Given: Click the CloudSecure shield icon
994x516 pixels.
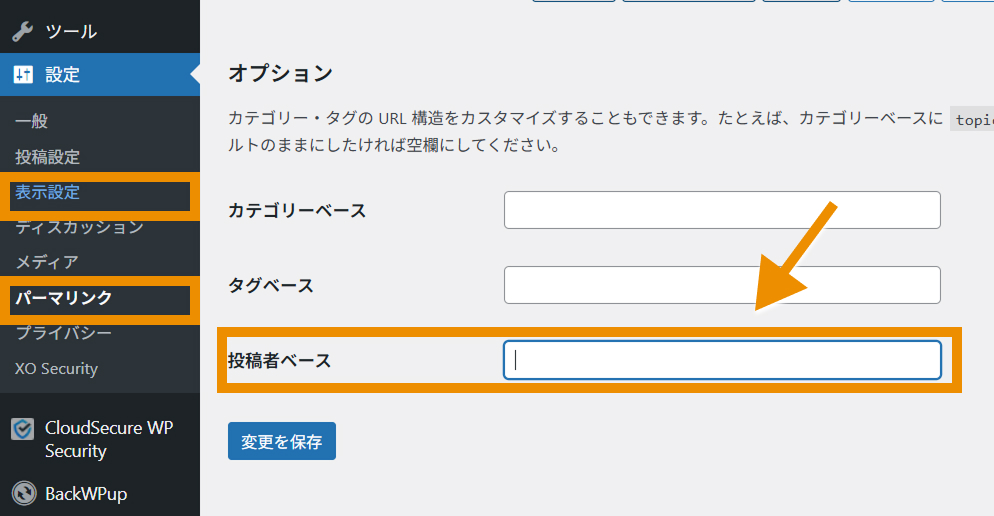Looking at the screenshot, I should click(23, 429).
